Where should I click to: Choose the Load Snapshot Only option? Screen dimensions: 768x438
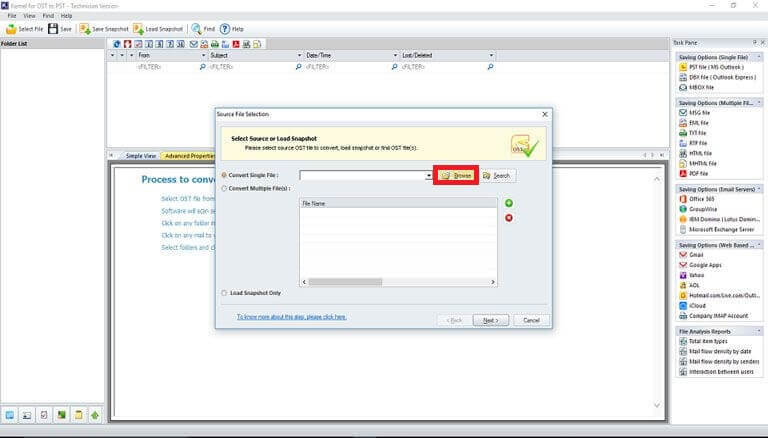click(224, 293)
